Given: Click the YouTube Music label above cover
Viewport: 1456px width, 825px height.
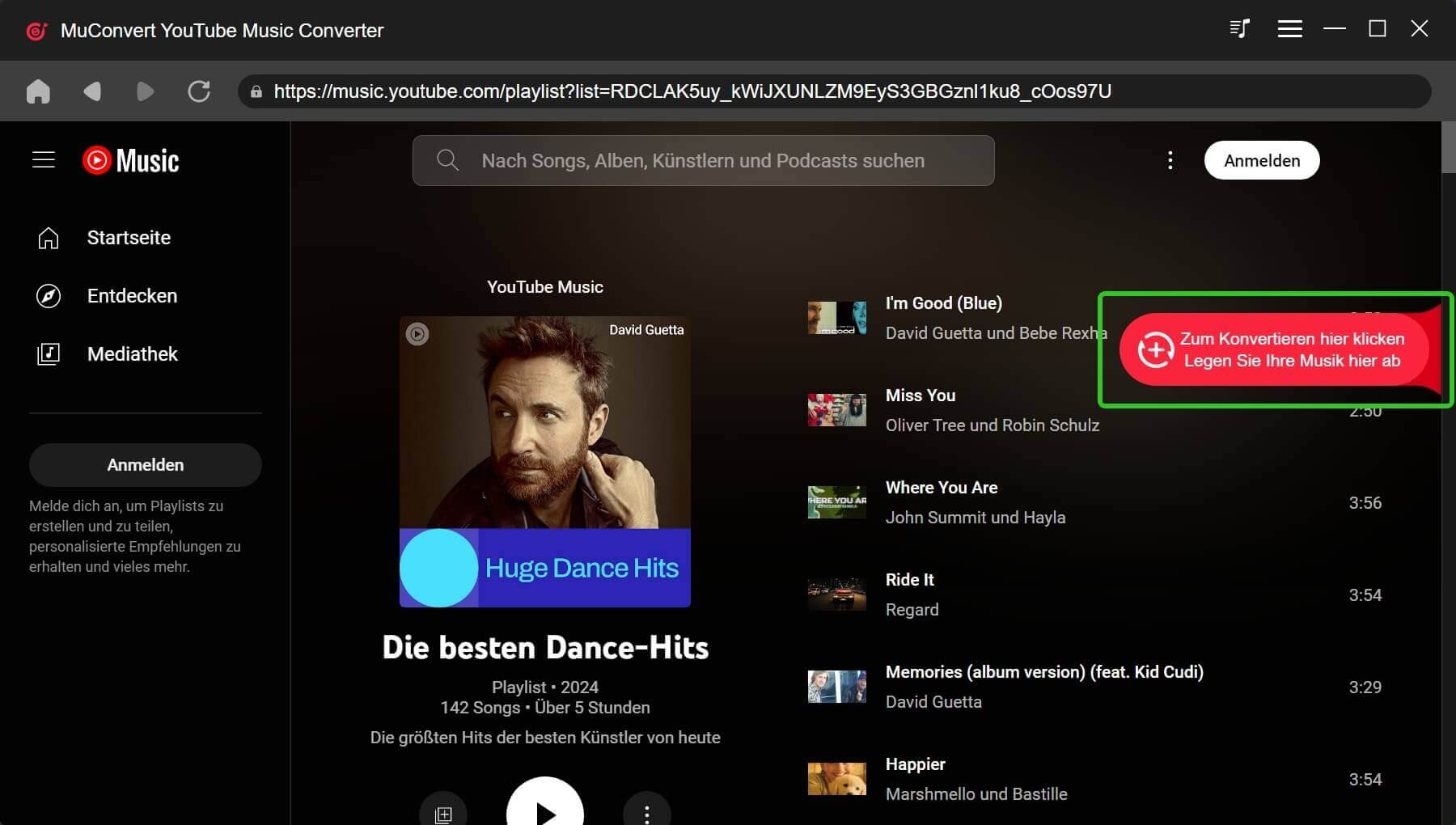Looking at the screenshot, I should [545, 287].
